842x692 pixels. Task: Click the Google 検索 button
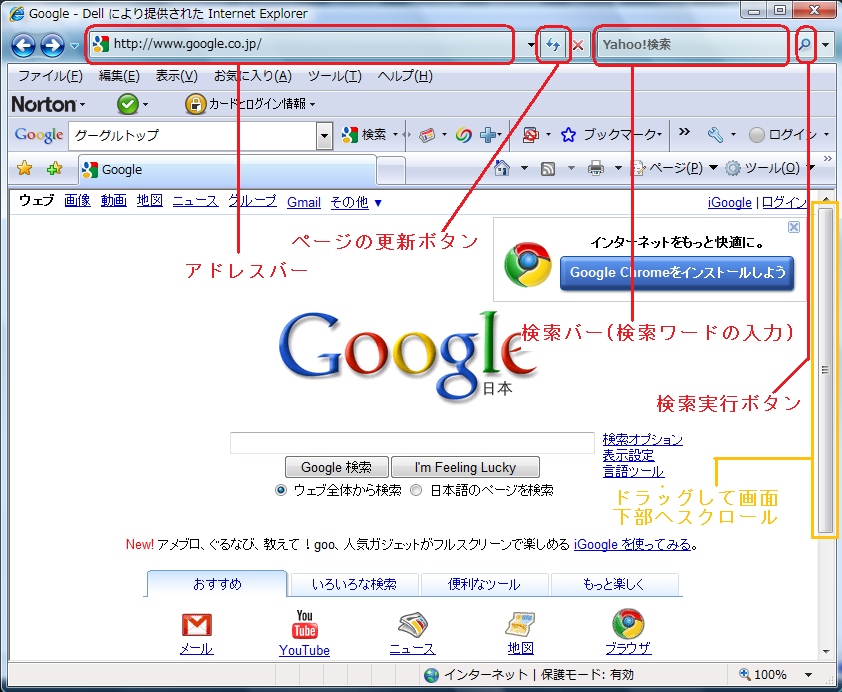coord(336,467)
